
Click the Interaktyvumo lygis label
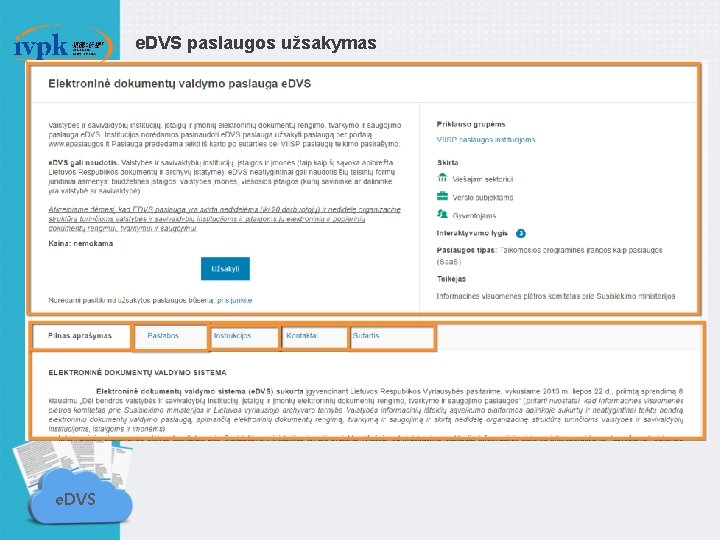point(472,233)
